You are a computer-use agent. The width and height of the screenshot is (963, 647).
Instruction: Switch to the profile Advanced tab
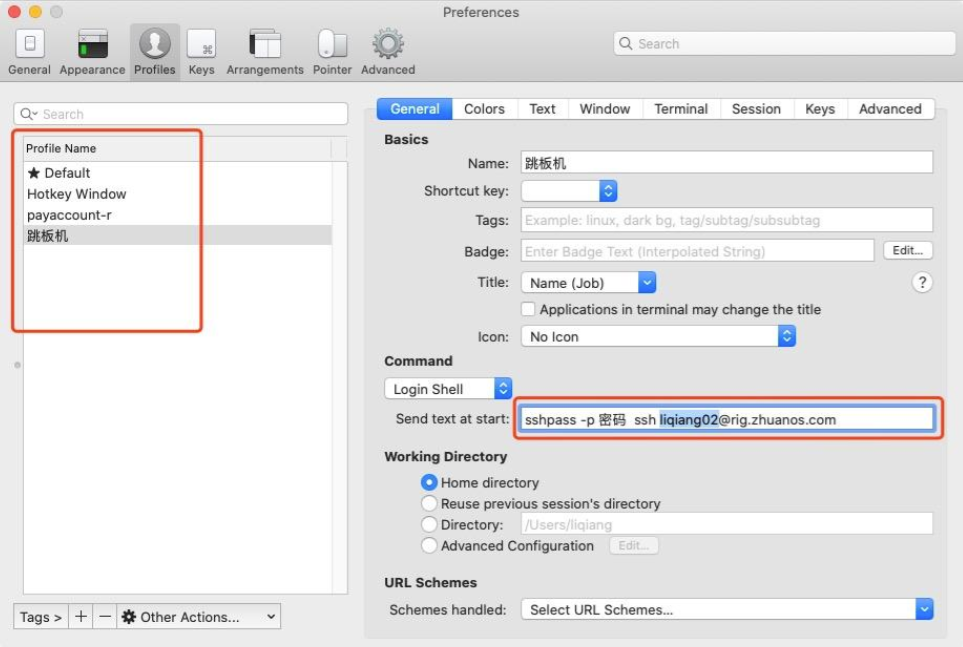(x=890, y=109)
